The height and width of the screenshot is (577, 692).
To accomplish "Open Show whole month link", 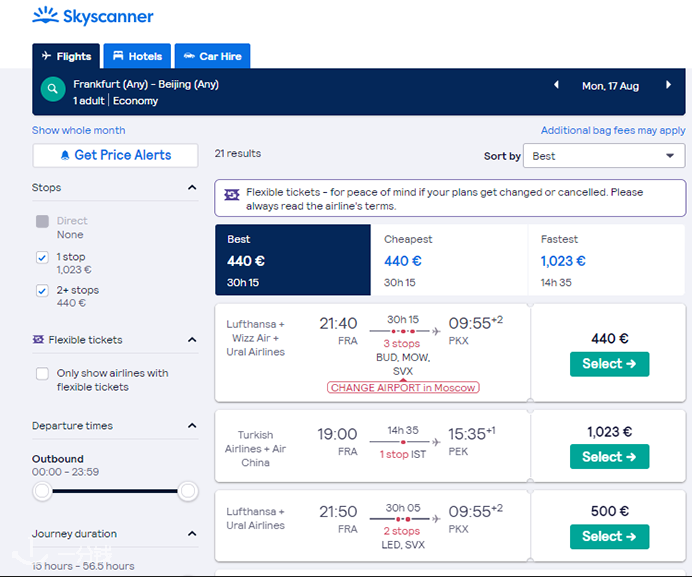I will (x=79, y=130).
